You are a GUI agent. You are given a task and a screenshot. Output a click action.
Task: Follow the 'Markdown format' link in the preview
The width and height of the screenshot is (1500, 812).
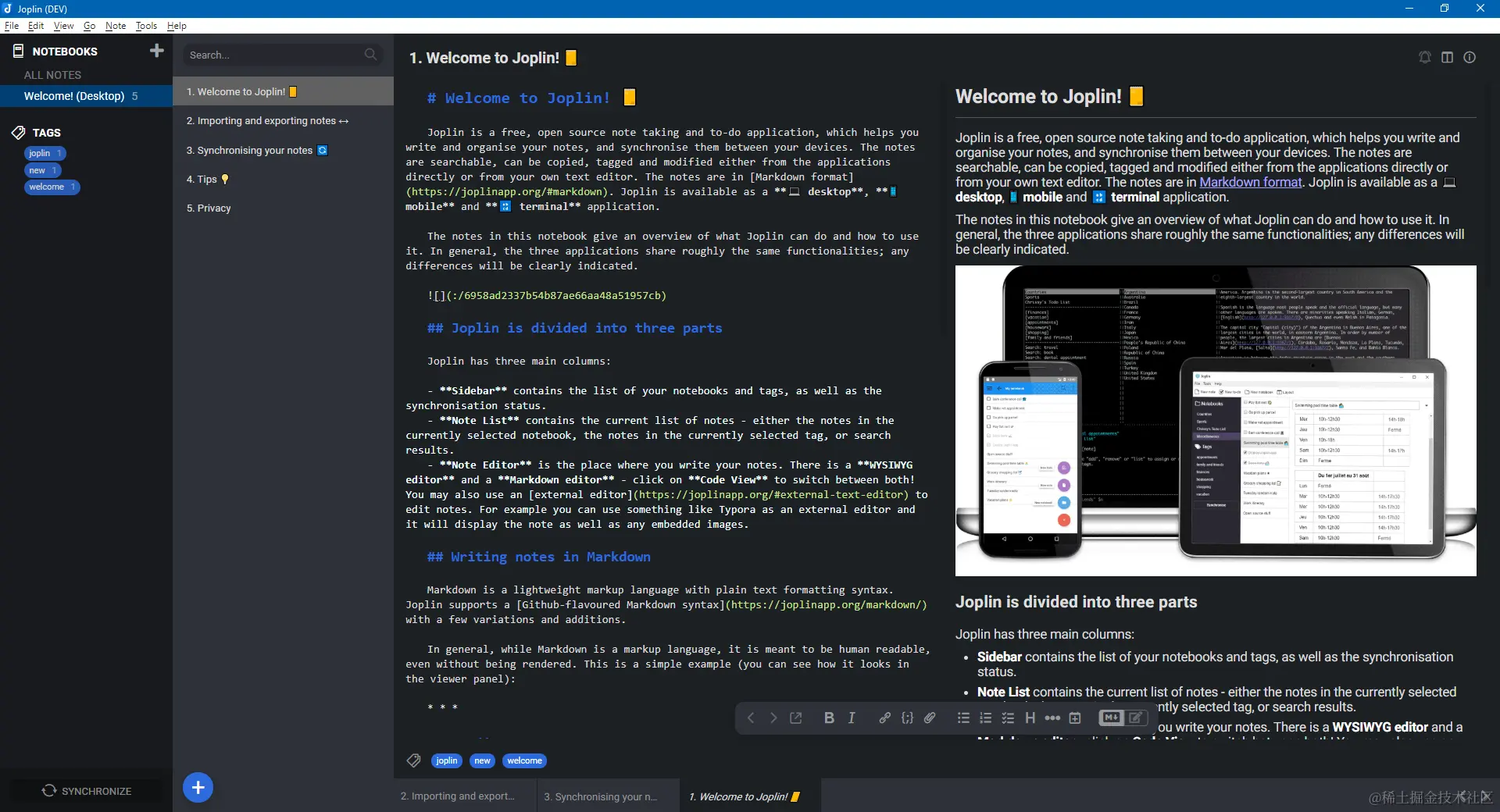click(x=1251, y=182)
